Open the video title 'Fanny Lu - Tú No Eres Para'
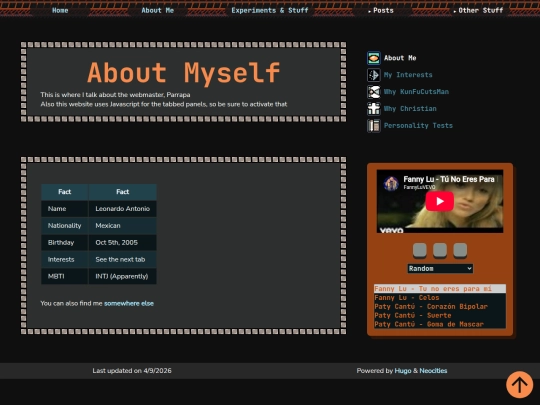This screenshot has height=405, width=540. (x=449, y=179)
